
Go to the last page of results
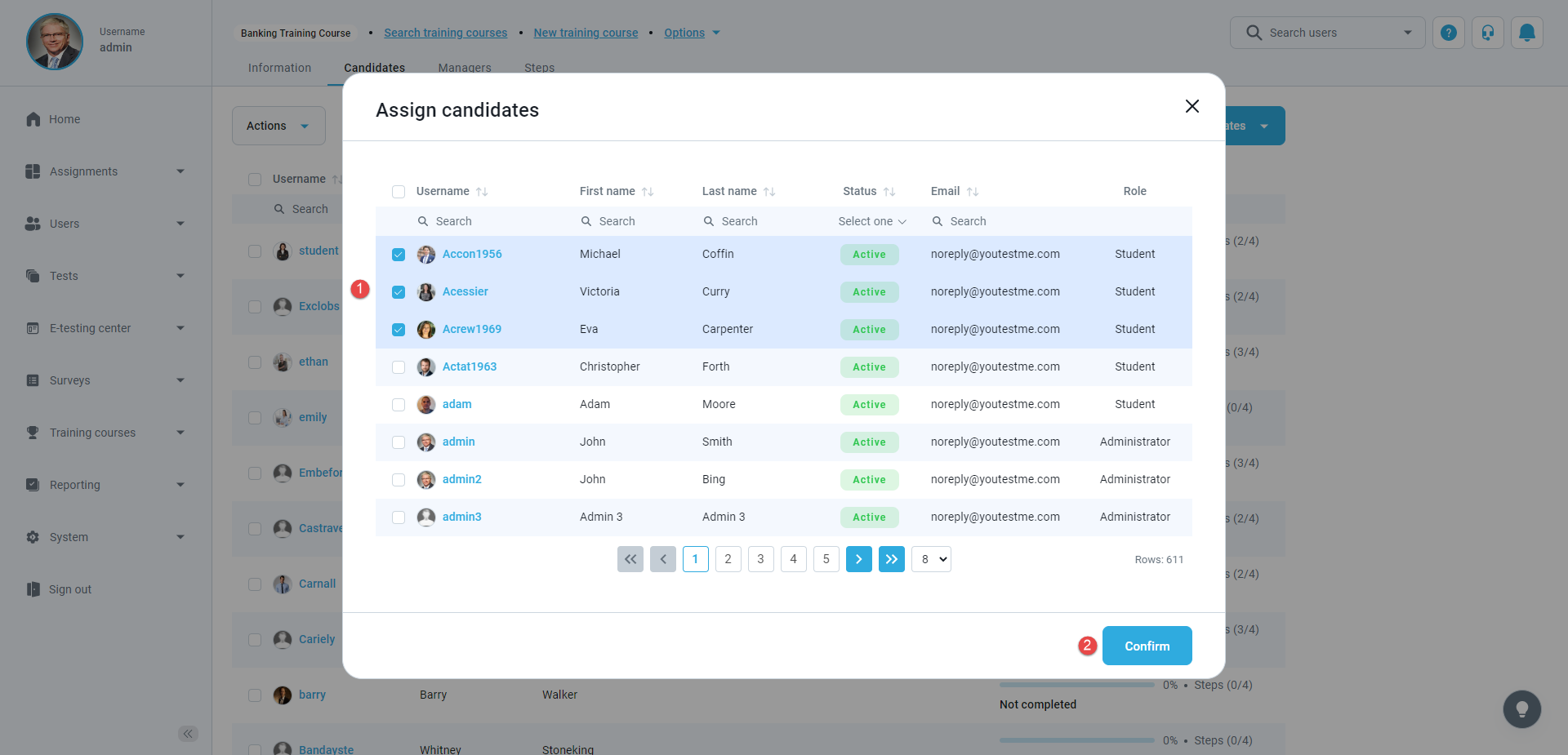[891, 559]
